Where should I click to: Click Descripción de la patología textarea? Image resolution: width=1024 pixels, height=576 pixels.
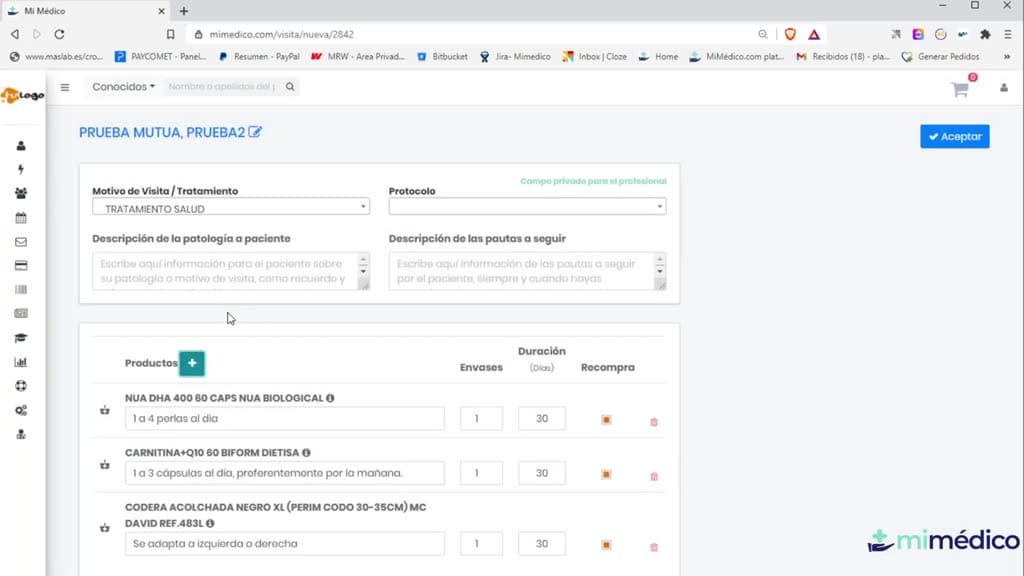[x=231, y=271]
